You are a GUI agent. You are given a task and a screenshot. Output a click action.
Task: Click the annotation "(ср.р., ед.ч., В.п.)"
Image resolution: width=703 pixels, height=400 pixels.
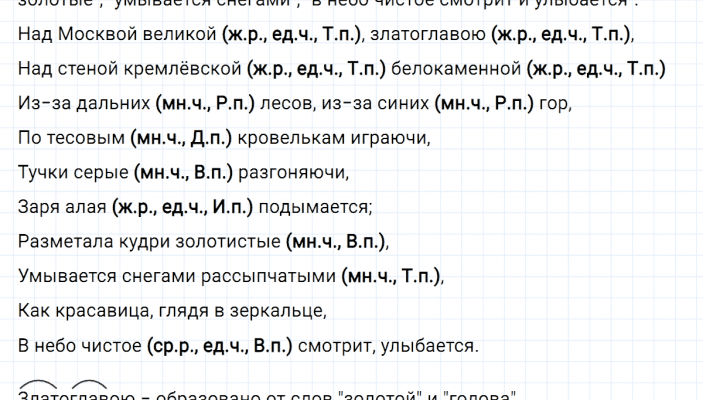coord(218,347)
